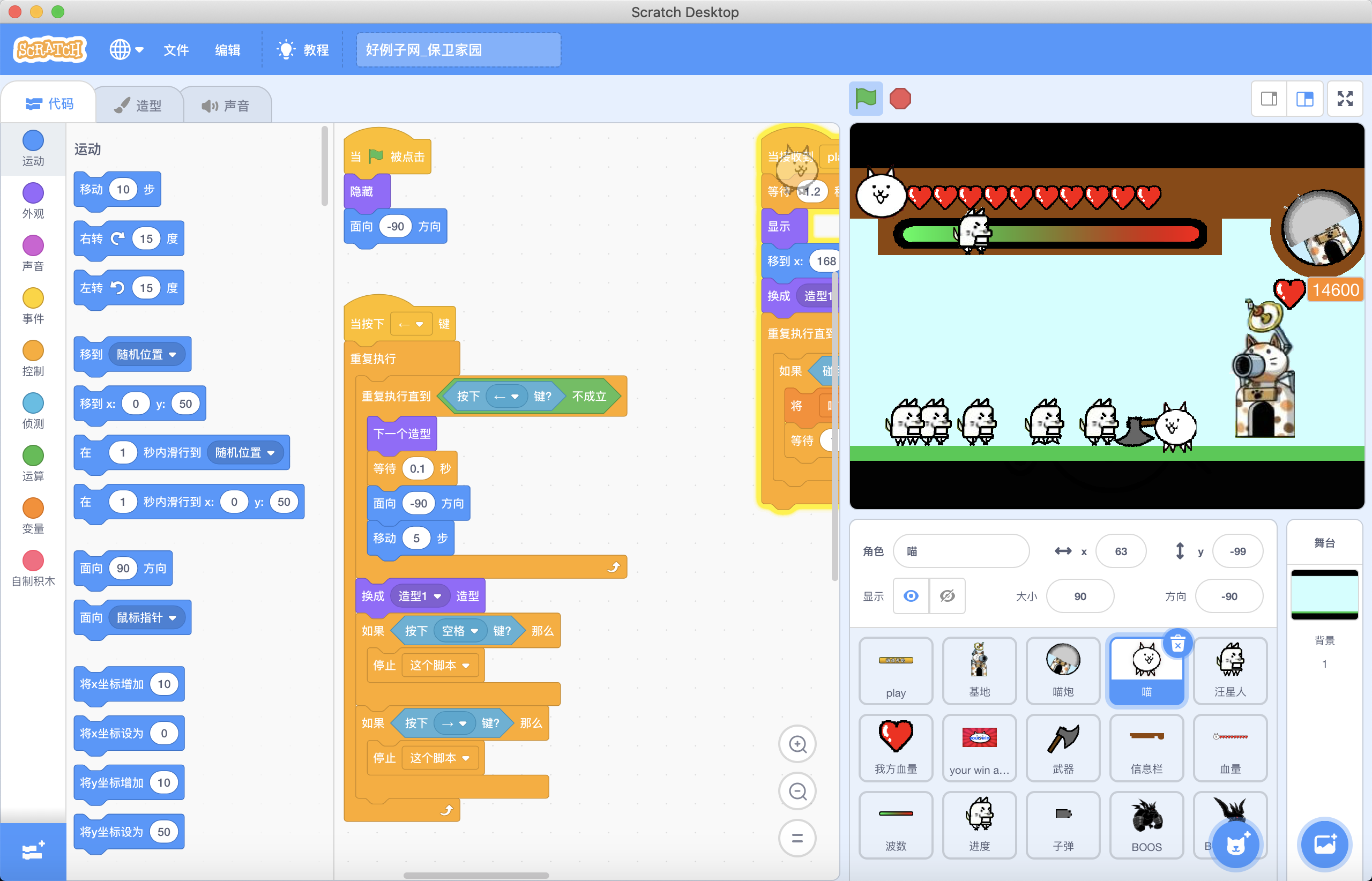1372x881 pixels.
Task: Open the 文件 menu
Action: 176,50
